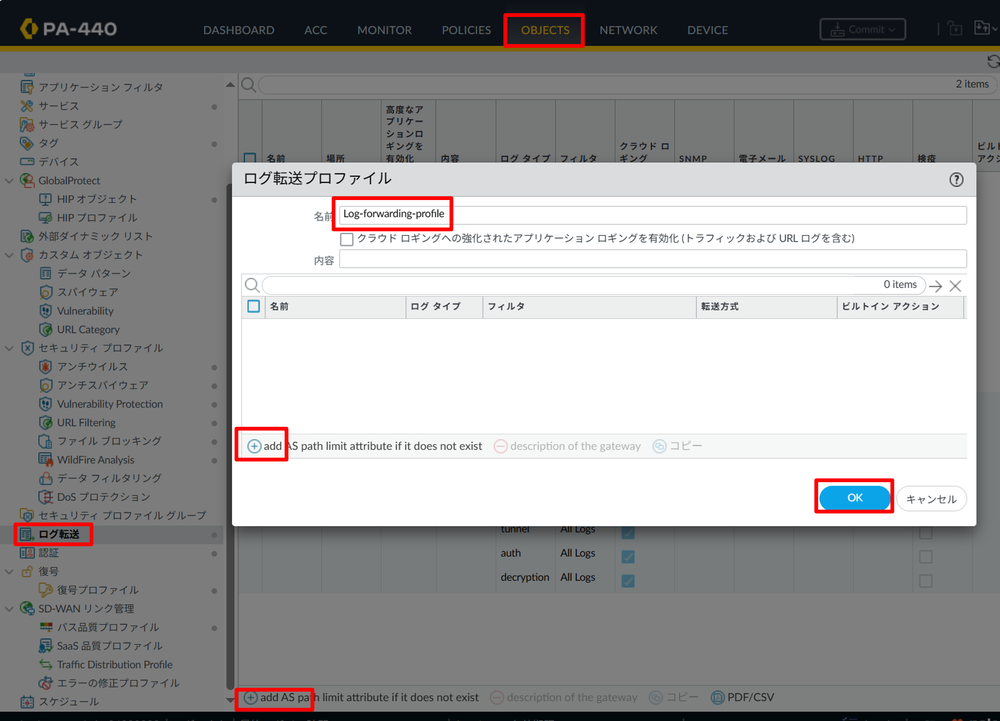1000x721 pixels.
Task: Open DoS プロテクション in sidebar
Action: pos(103,497)
